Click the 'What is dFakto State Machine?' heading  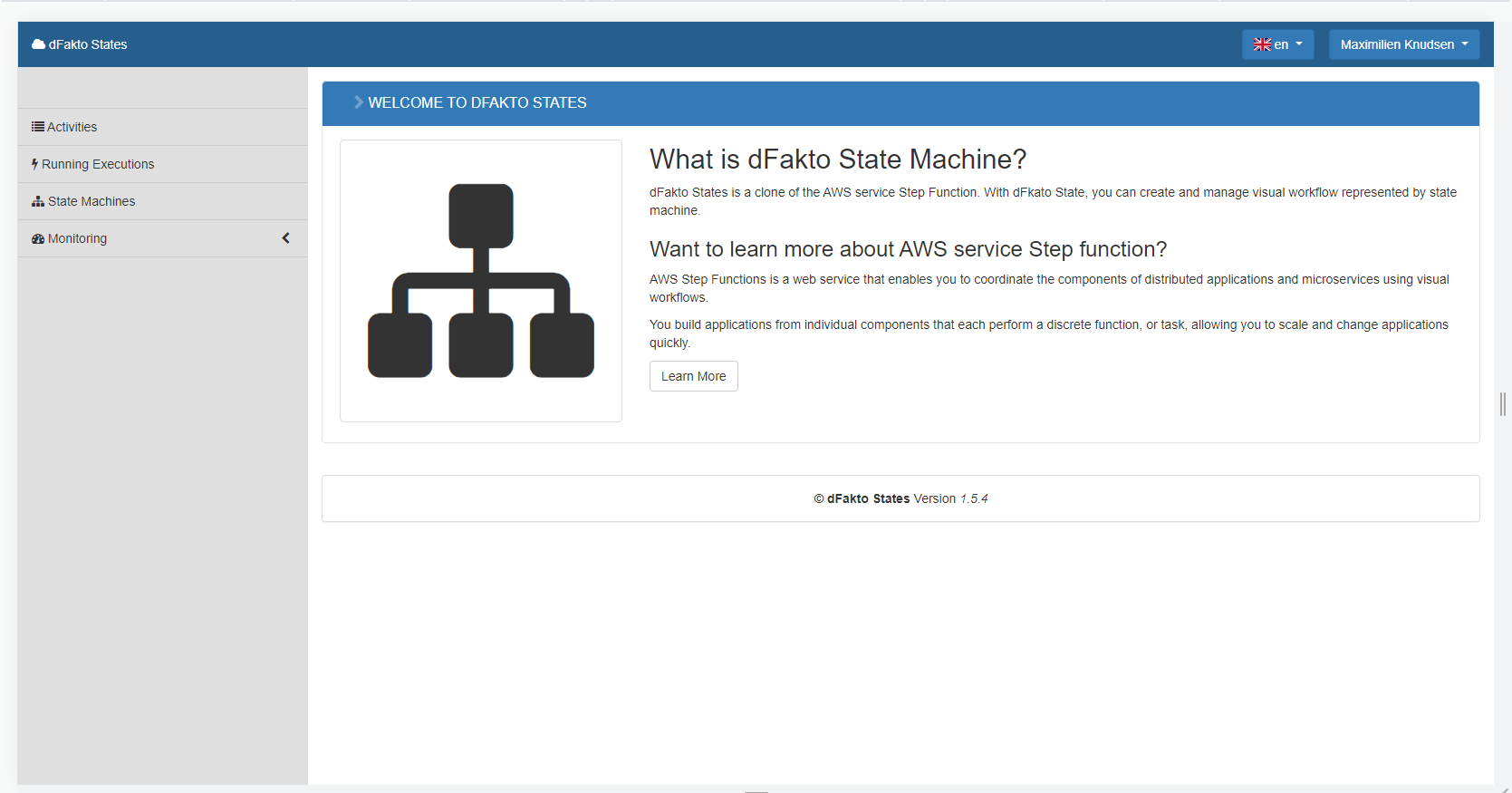pyautogui.click(x=838, y=160)
